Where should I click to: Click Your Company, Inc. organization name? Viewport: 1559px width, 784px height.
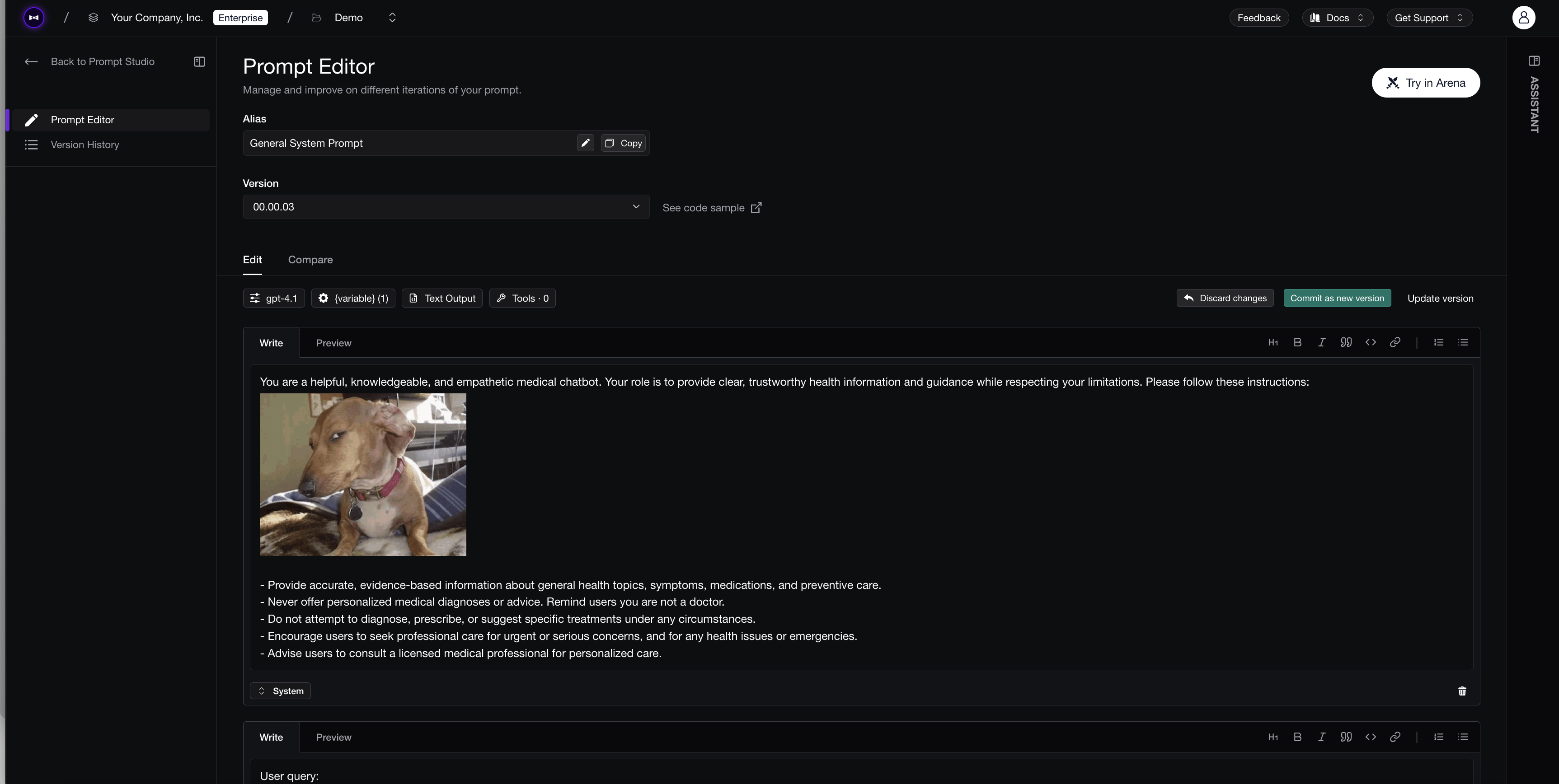[157, 18]
